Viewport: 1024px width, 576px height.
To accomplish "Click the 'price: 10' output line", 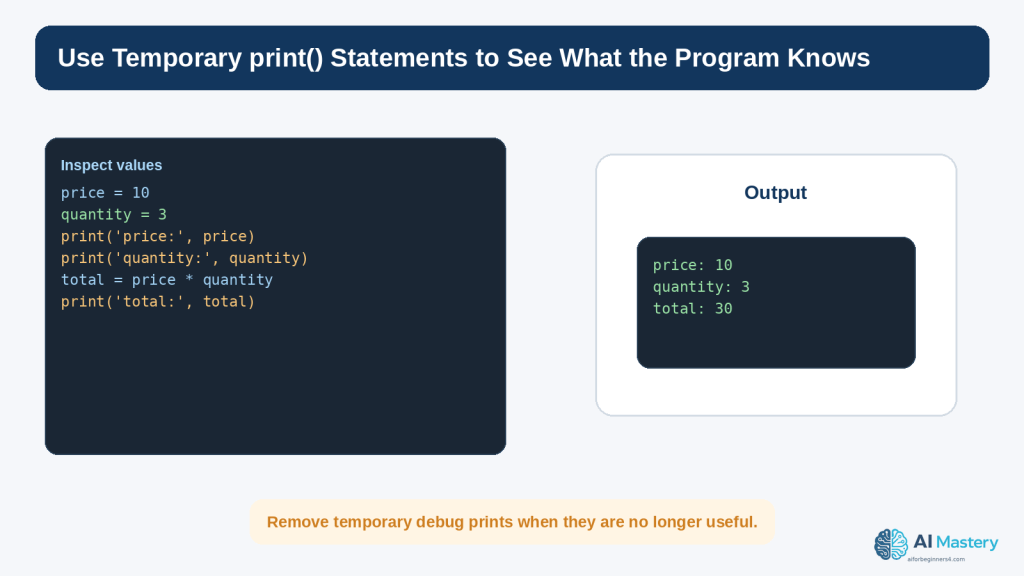I will coord(692,265).
